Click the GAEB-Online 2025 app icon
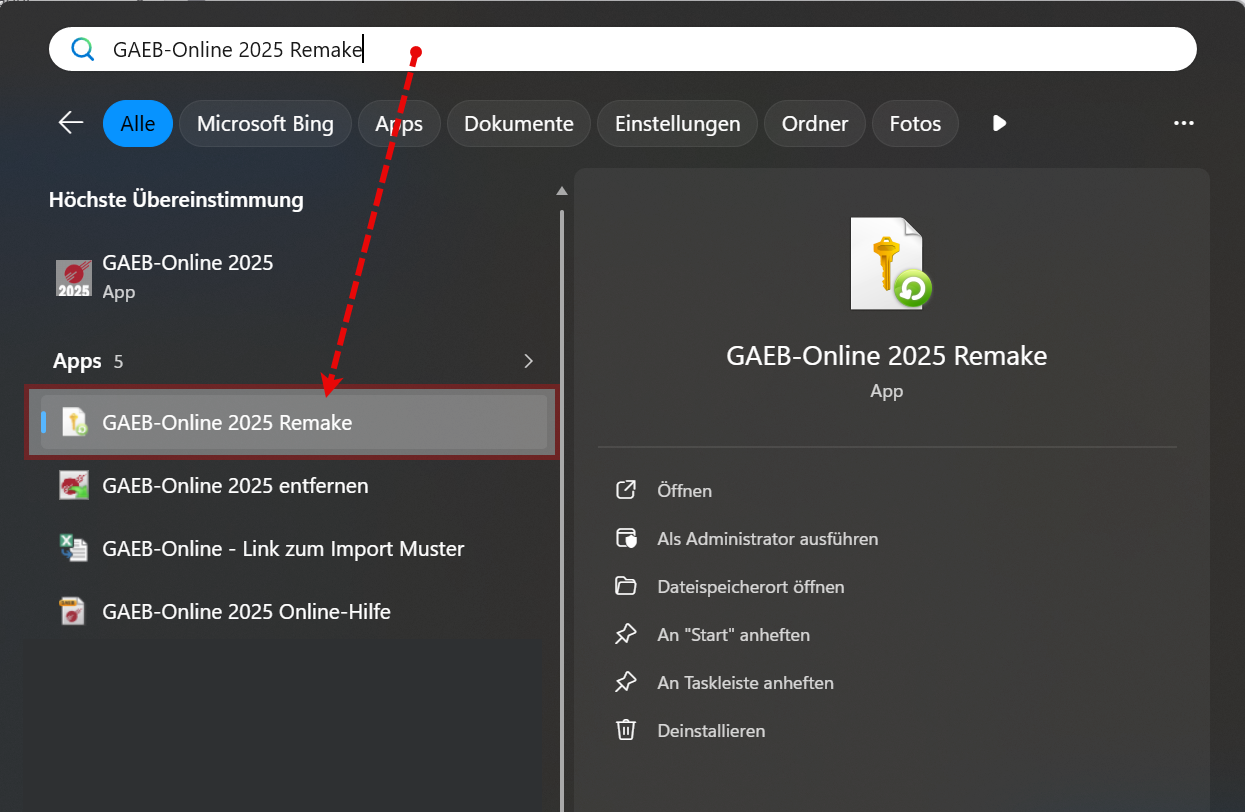Image resolution: width=1245 pixels, height=812 pixels. [74, 277]
